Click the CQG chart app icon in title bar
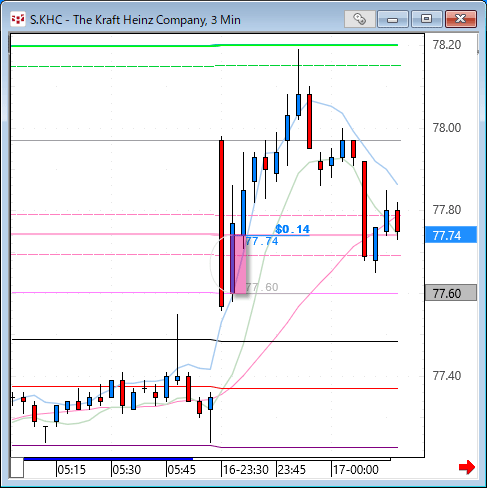 18,19
